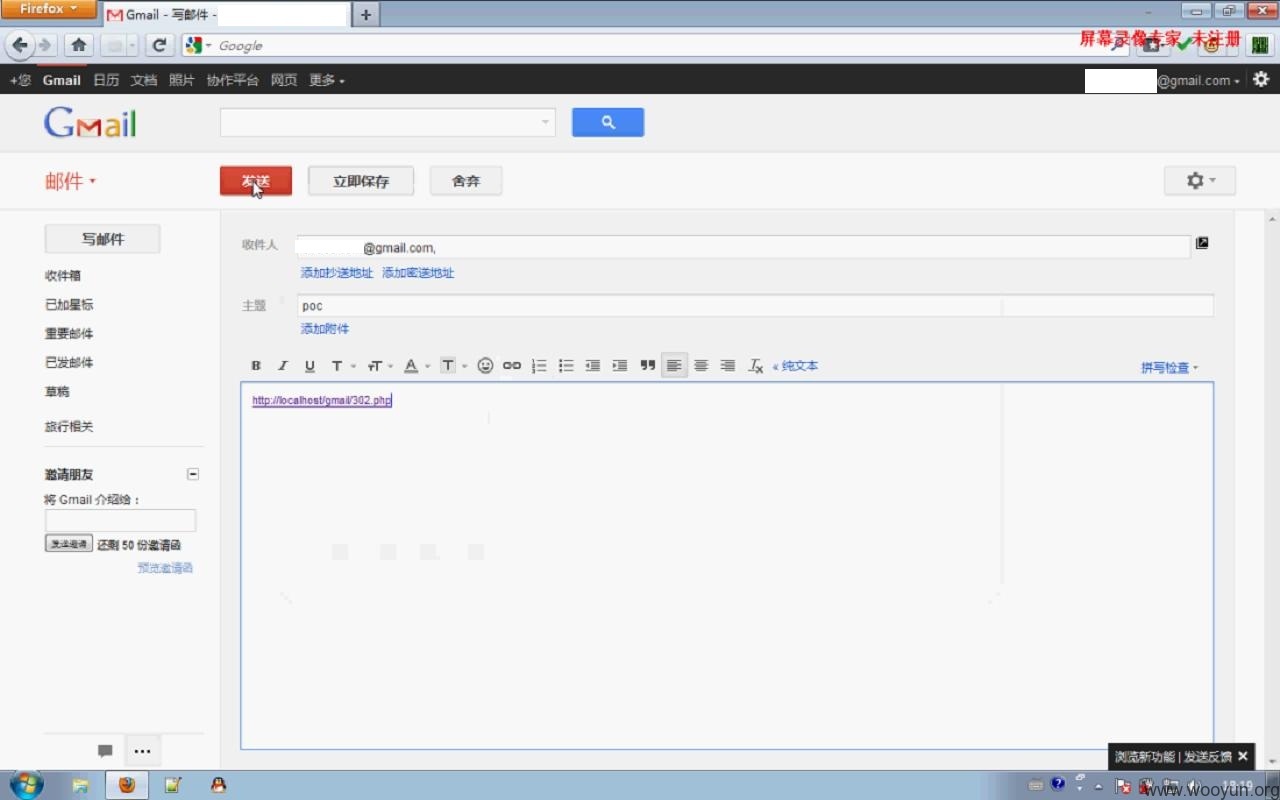This screenshot has height=800, width=1280.
Task: Open the chat bubble icon in sidebar
Action: point(105,751)
